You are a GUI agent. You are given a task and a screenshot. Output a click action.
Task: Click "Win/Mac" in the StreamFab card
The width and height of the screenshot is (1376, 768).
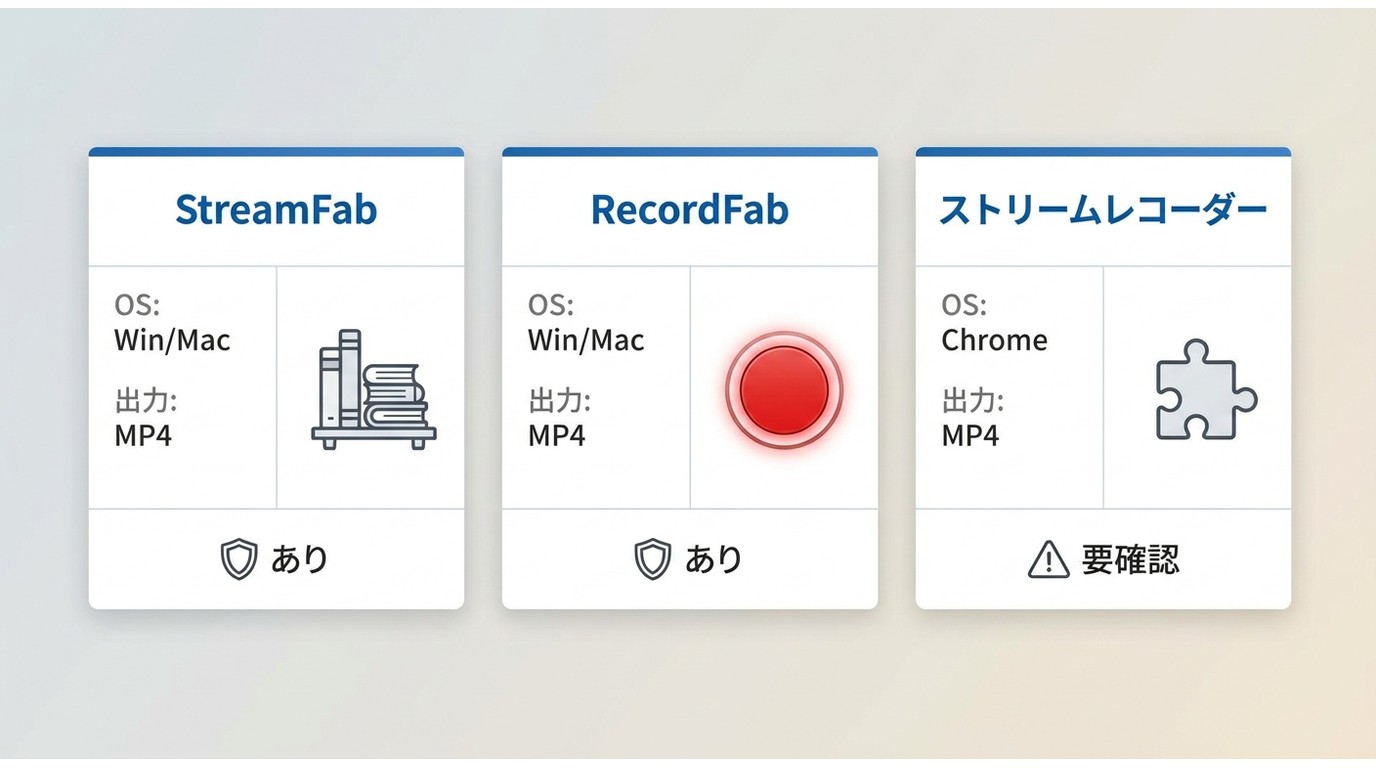(x=172, y=340)
